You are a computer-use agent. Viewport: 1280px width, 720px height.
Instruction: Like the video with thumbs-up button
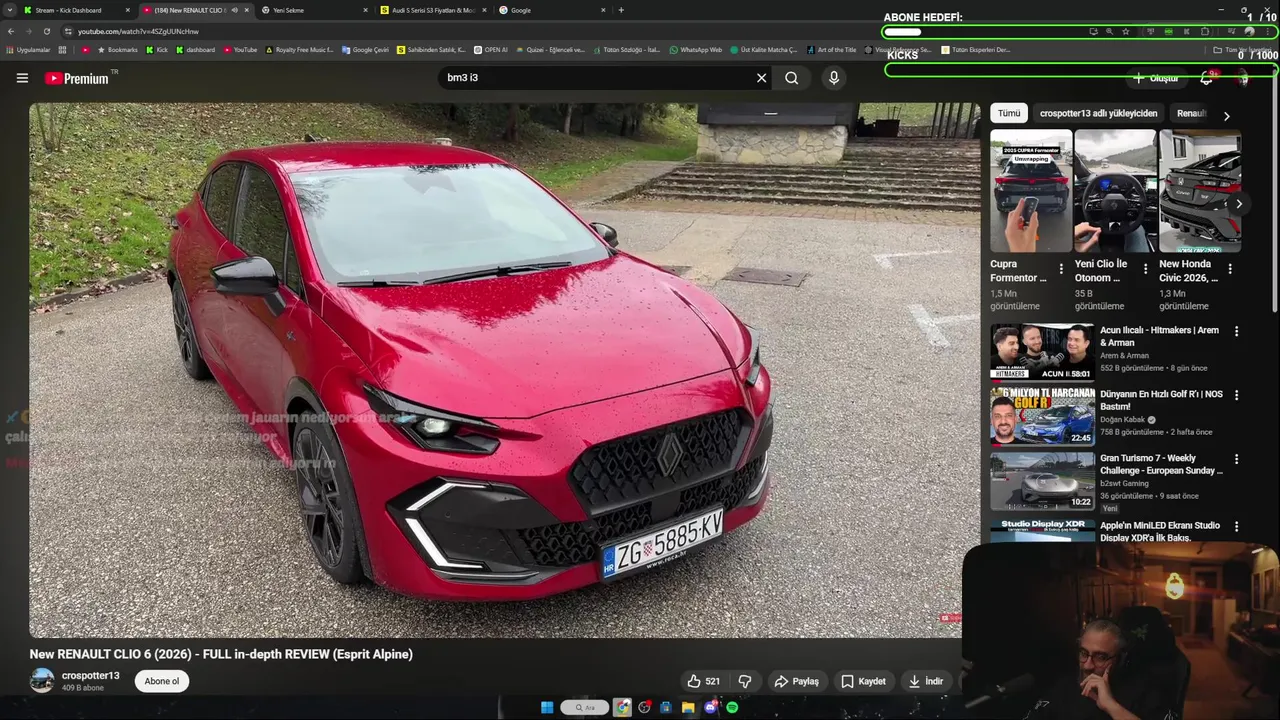coord(703,681)
